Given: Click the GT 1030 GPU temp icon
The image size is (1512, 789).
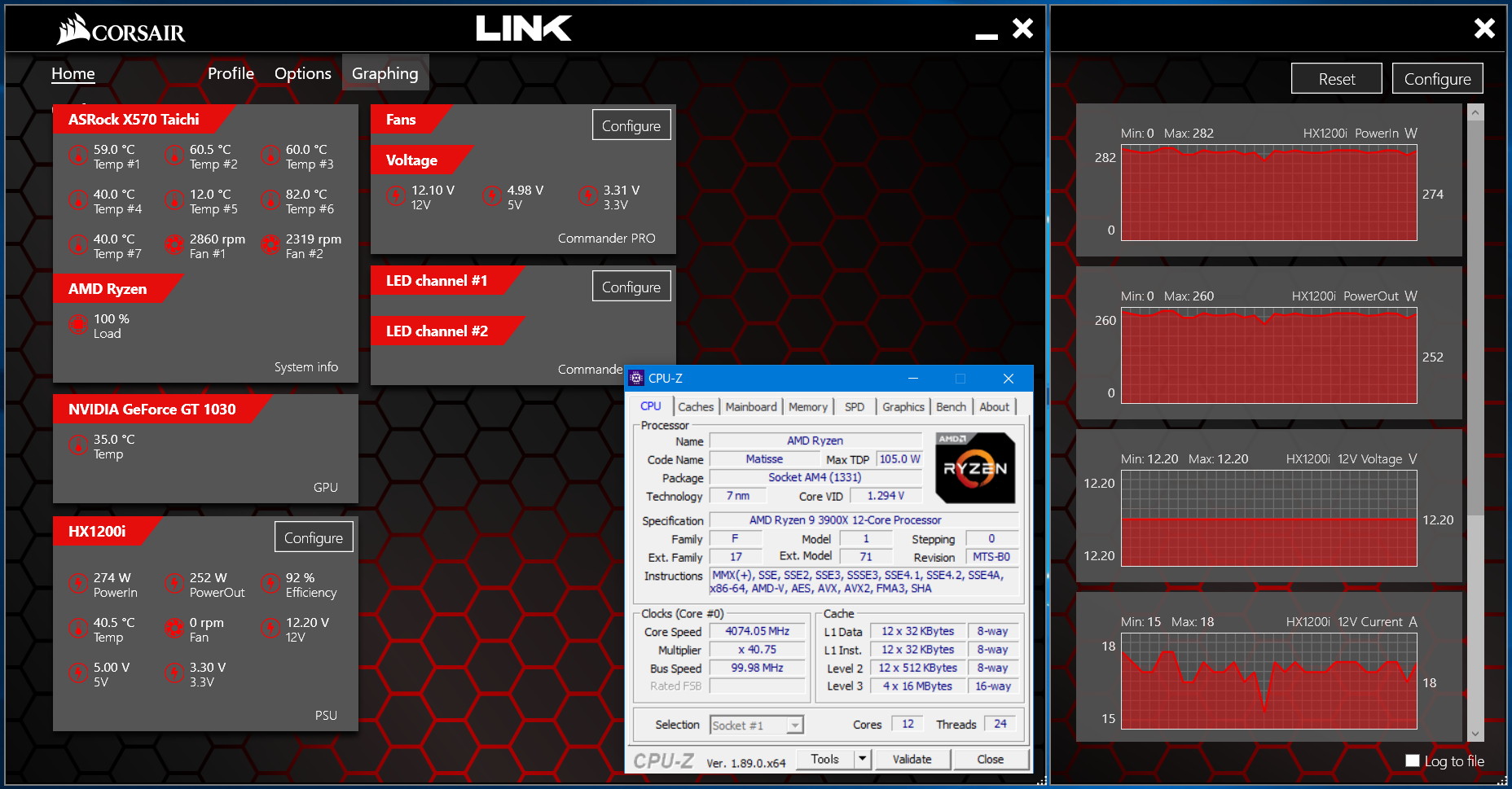Looking at the screenshot, I should coord(77,445).
